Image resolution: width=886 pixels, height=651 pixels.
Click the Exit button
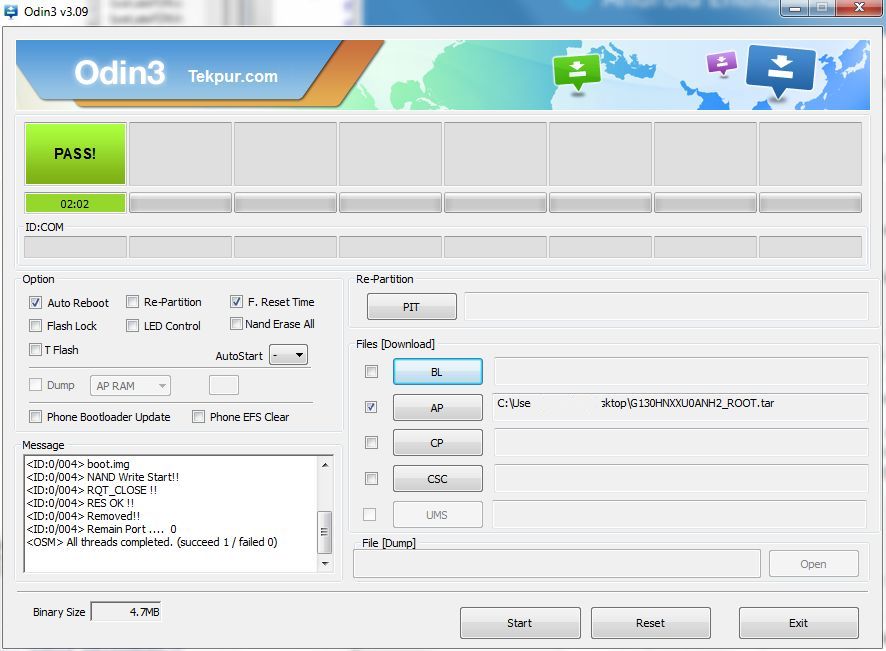click(x=798, y=623)
